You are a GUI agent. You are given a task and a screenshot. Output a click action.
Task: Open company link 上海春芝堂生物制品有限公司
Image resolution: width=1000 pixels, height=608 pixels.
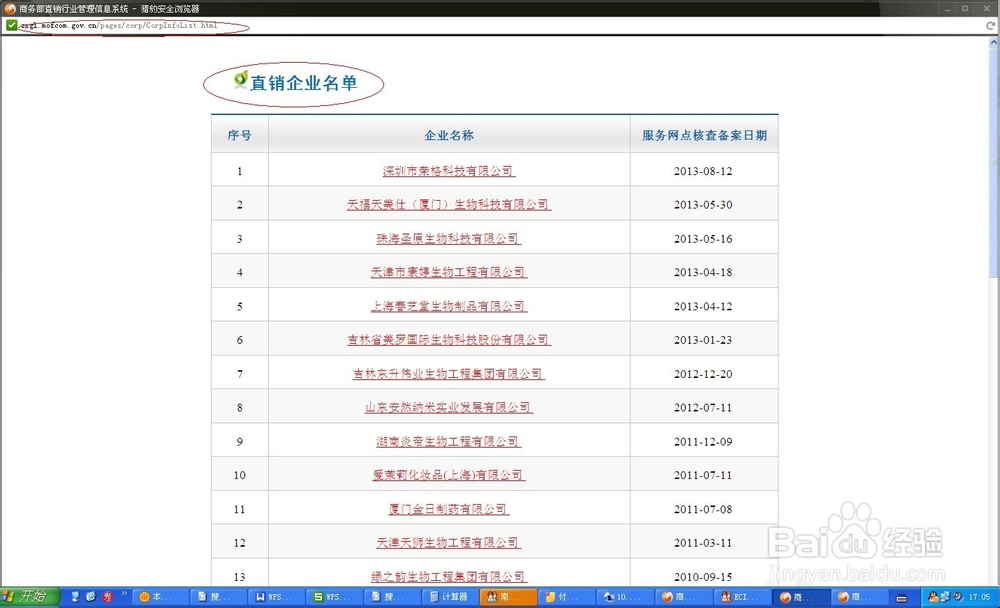point(449,306)
